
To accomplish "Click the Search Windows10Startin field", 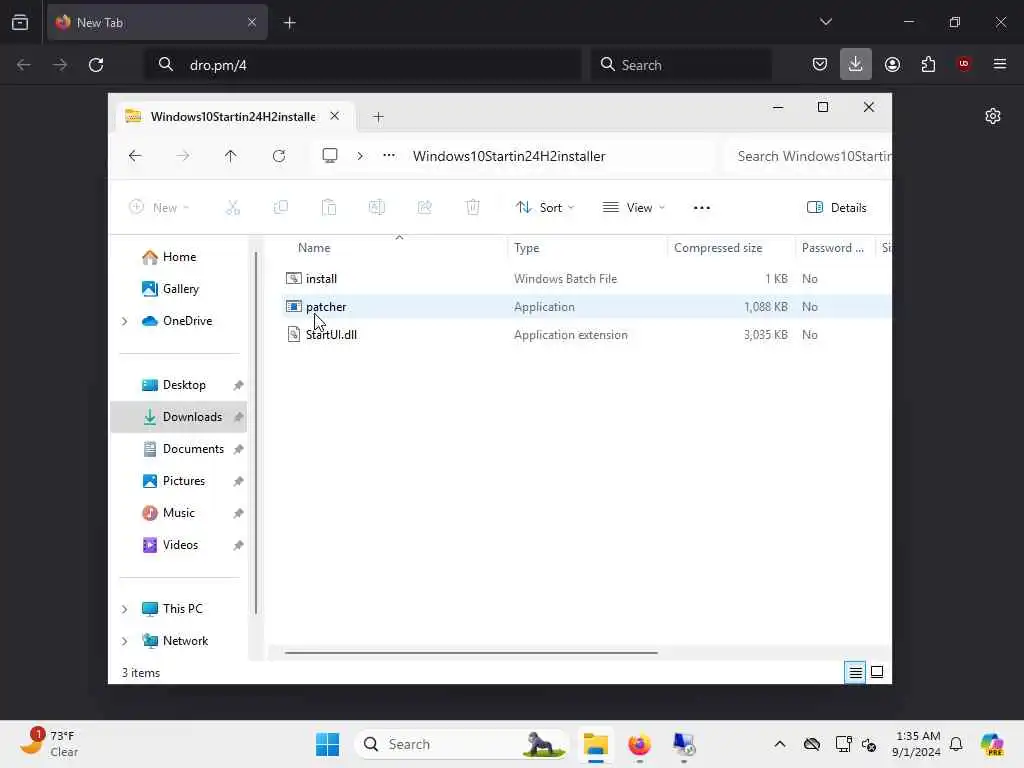I will pyautogui.click(x=808, y=156).
